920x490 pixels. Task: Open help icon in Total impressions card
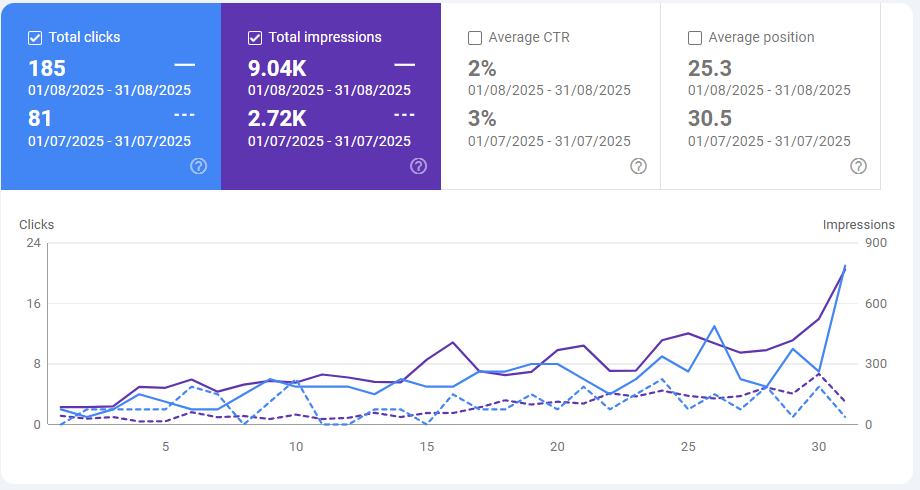(x=418, y=166)
